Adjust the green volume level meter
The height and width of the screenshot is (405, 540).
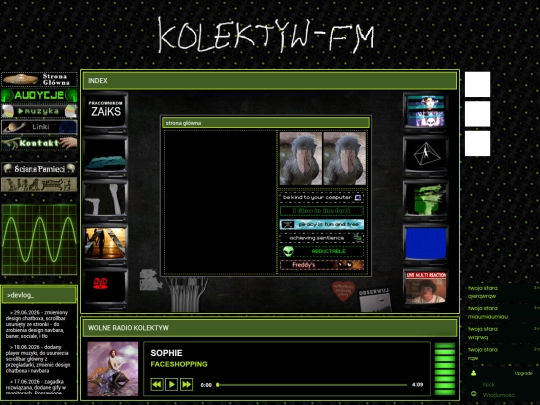[445, 369]
